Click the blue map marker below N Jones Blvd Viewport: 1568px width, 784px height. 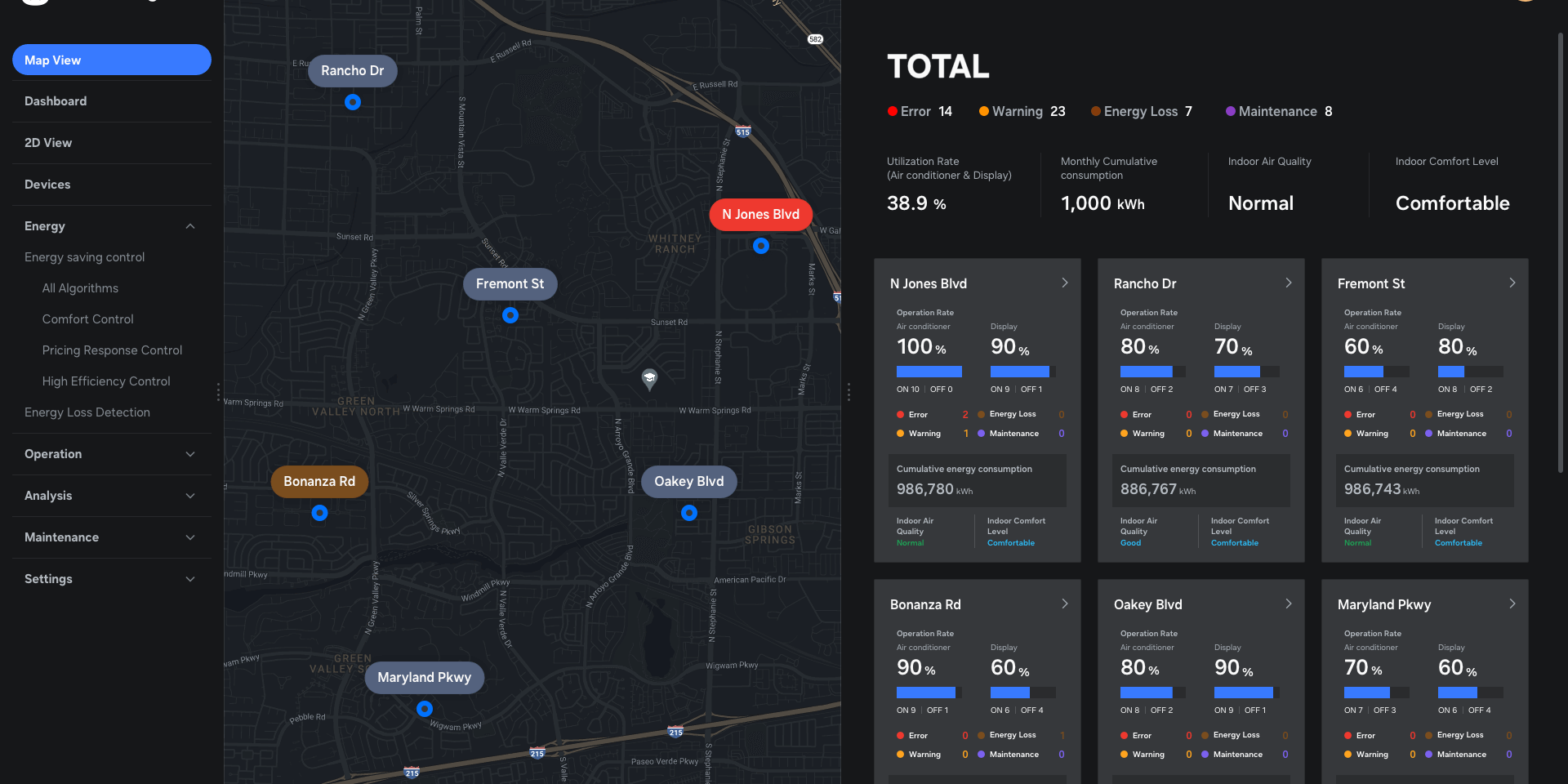[761, 246]
